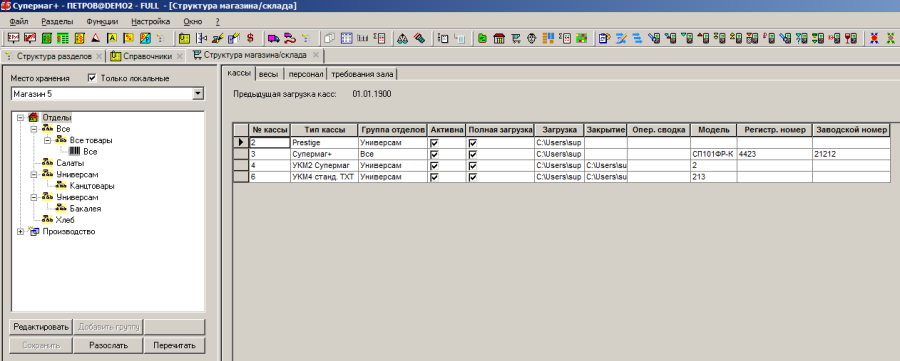Click the red dollar sign toolbar icon

(x=250, y=38)
